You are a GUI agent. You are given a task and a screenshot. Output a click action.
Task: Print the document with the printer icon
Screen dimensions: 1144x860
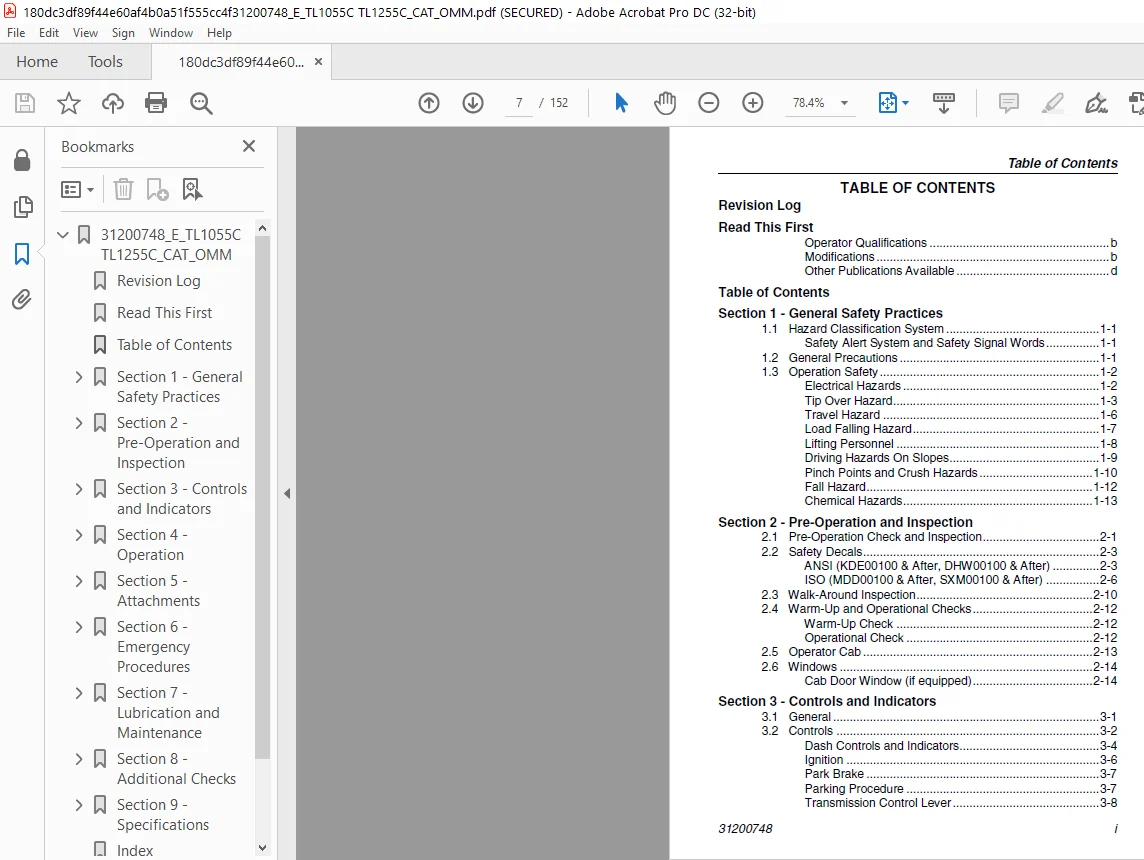[156, 103]
